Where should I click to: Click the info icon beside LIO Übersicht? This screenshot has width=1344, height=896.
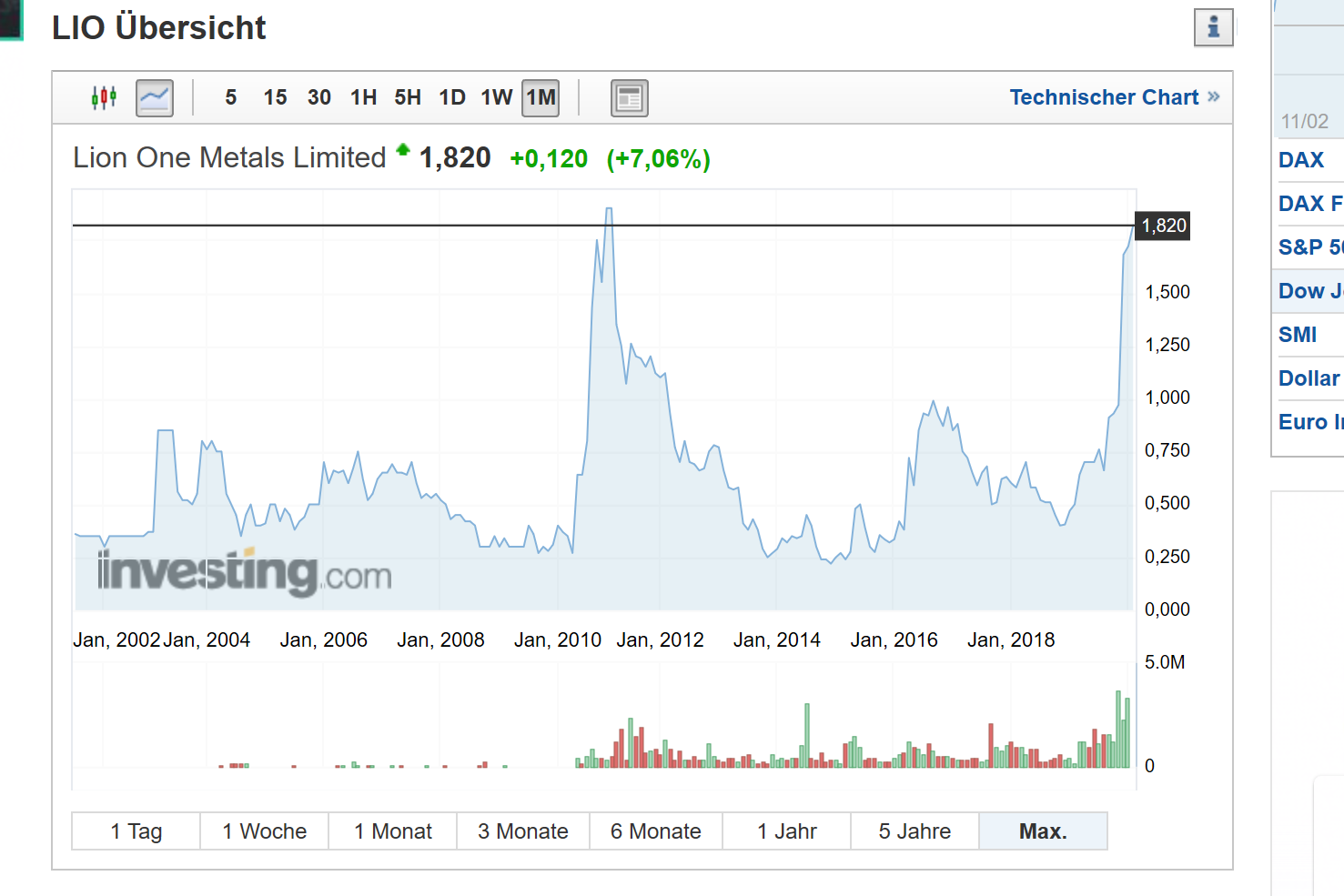(1213, 27)
